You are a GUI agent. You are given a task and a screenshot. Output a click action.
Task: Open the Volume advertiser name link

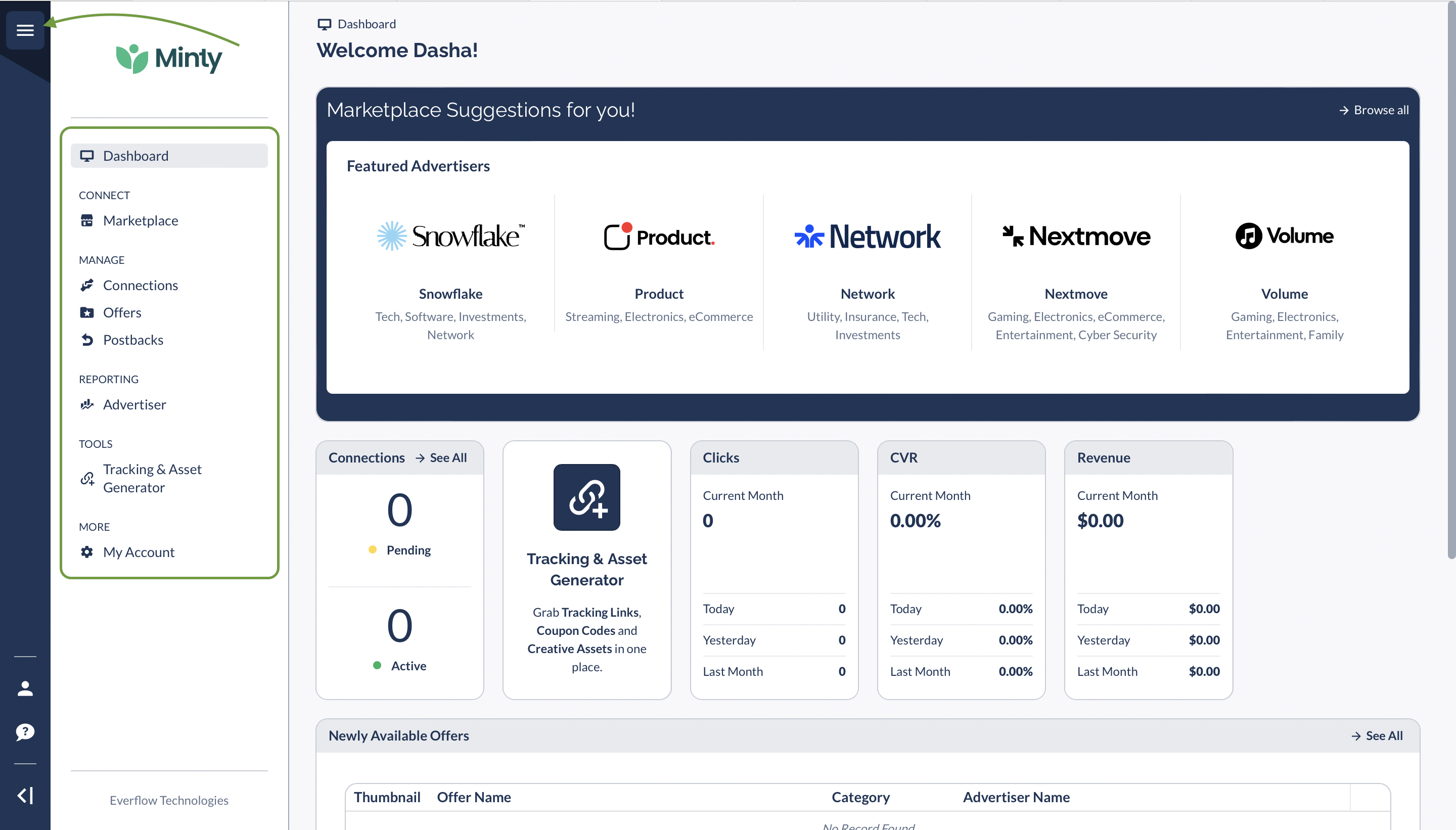click(x=1284, y=294)
